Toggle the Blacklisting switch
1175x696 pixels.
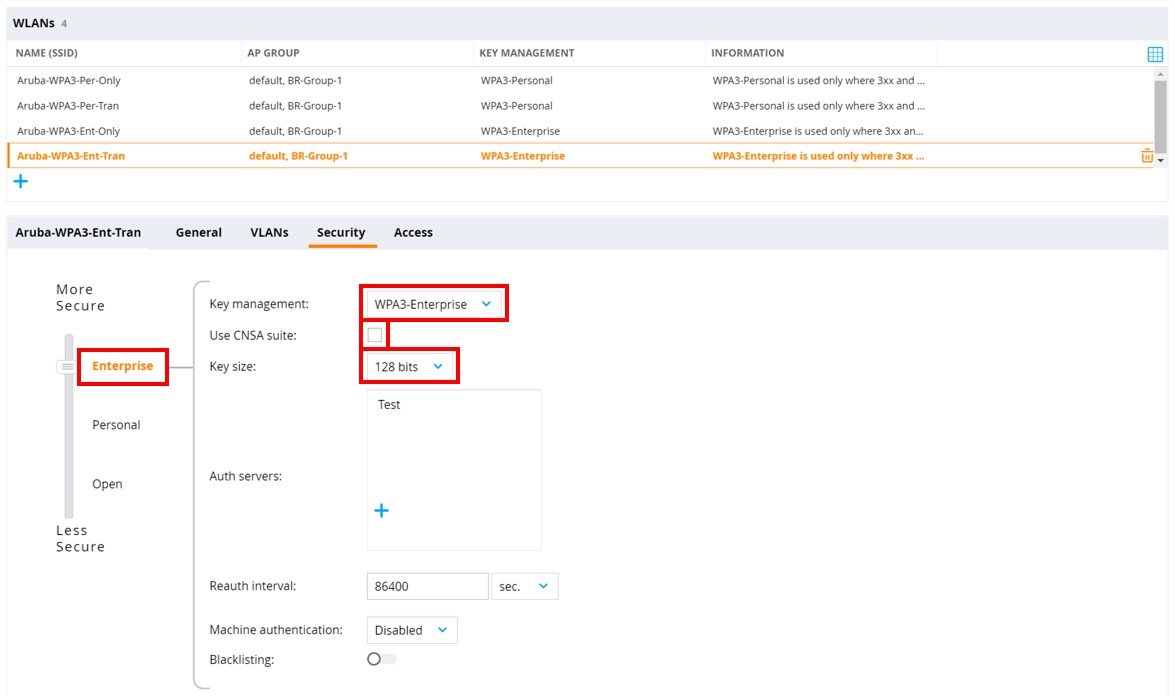click(381, 659)
